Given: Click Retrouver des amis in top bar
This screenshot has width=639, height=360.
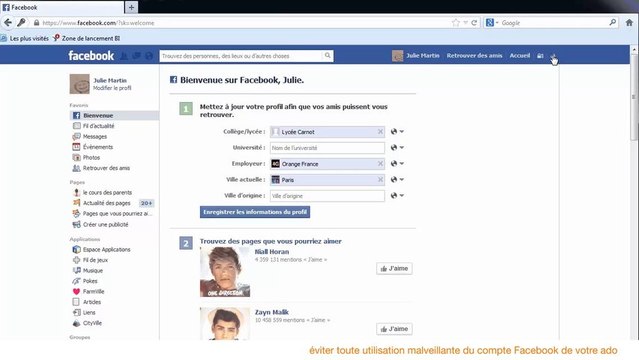Looking at the screenshot, I should (474, 55).
